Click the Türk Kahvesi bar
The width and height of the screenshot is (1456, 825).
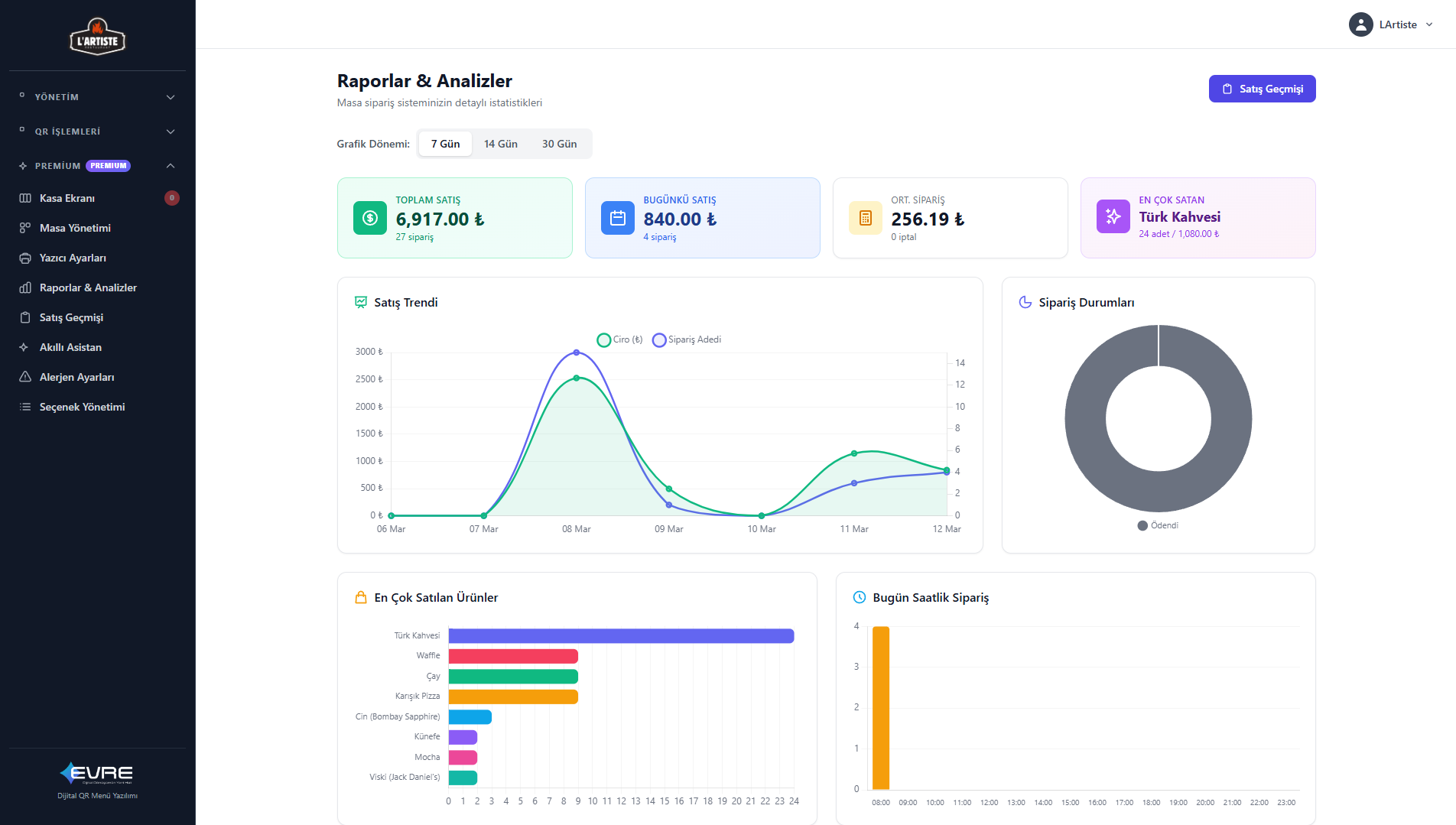point(621,636)
